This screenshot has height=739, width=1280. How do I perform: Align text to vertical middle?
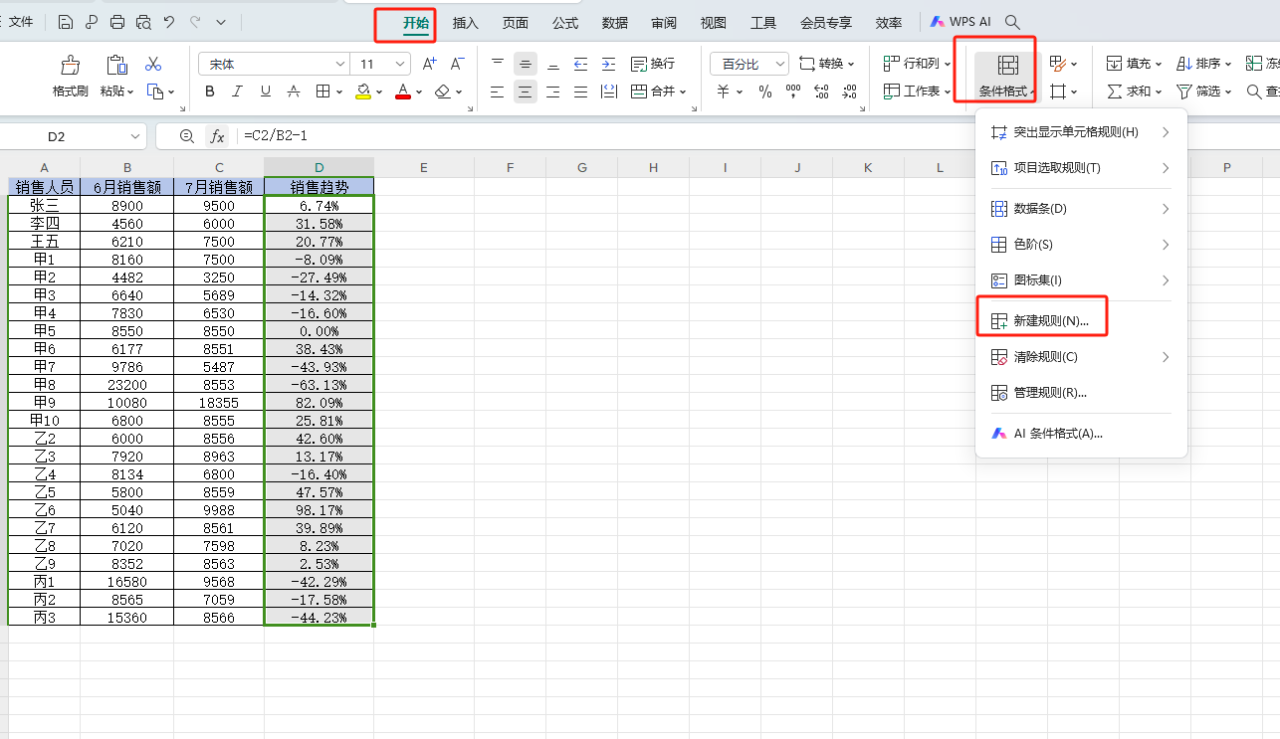tap(525, 64)
